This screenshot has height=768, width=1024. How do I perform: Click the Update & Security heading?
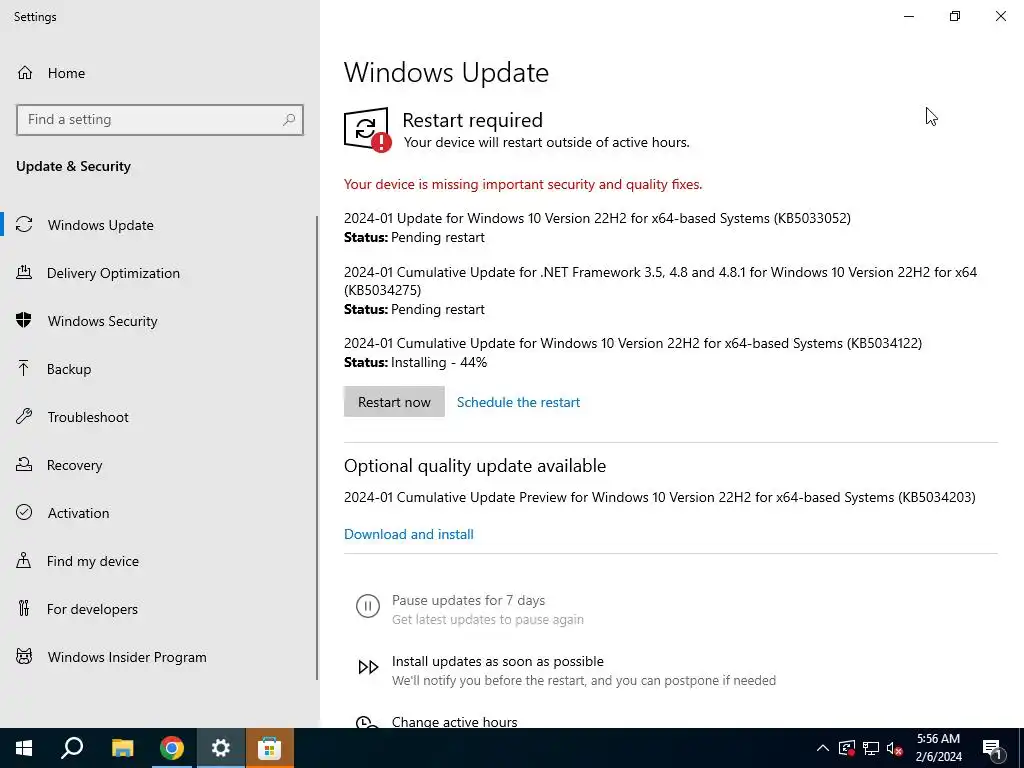[73, 166]
